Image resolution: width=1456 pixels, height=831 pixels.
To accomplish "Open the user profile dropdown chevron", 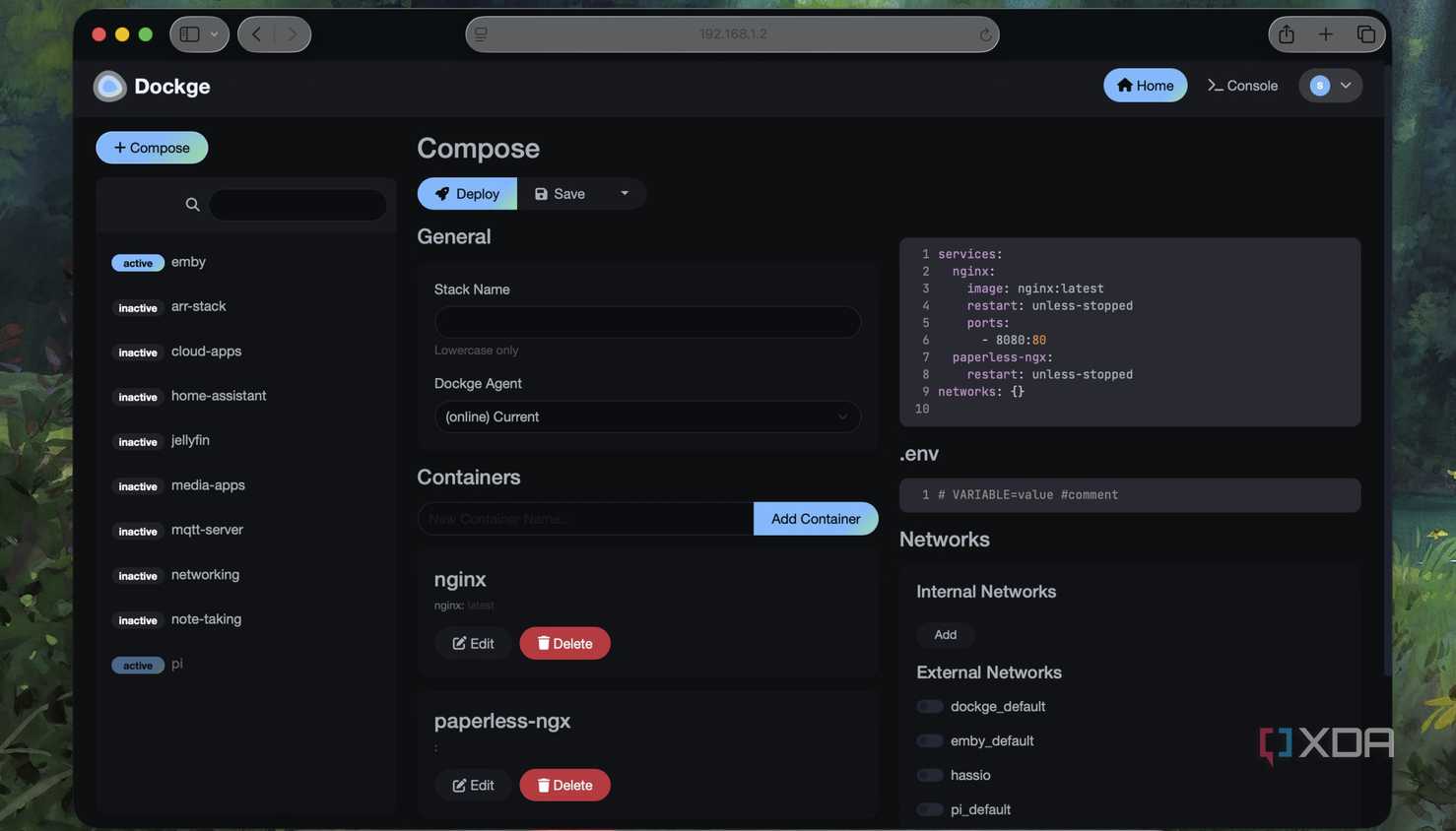I will pyautogui.click(x=1346, y=86).
